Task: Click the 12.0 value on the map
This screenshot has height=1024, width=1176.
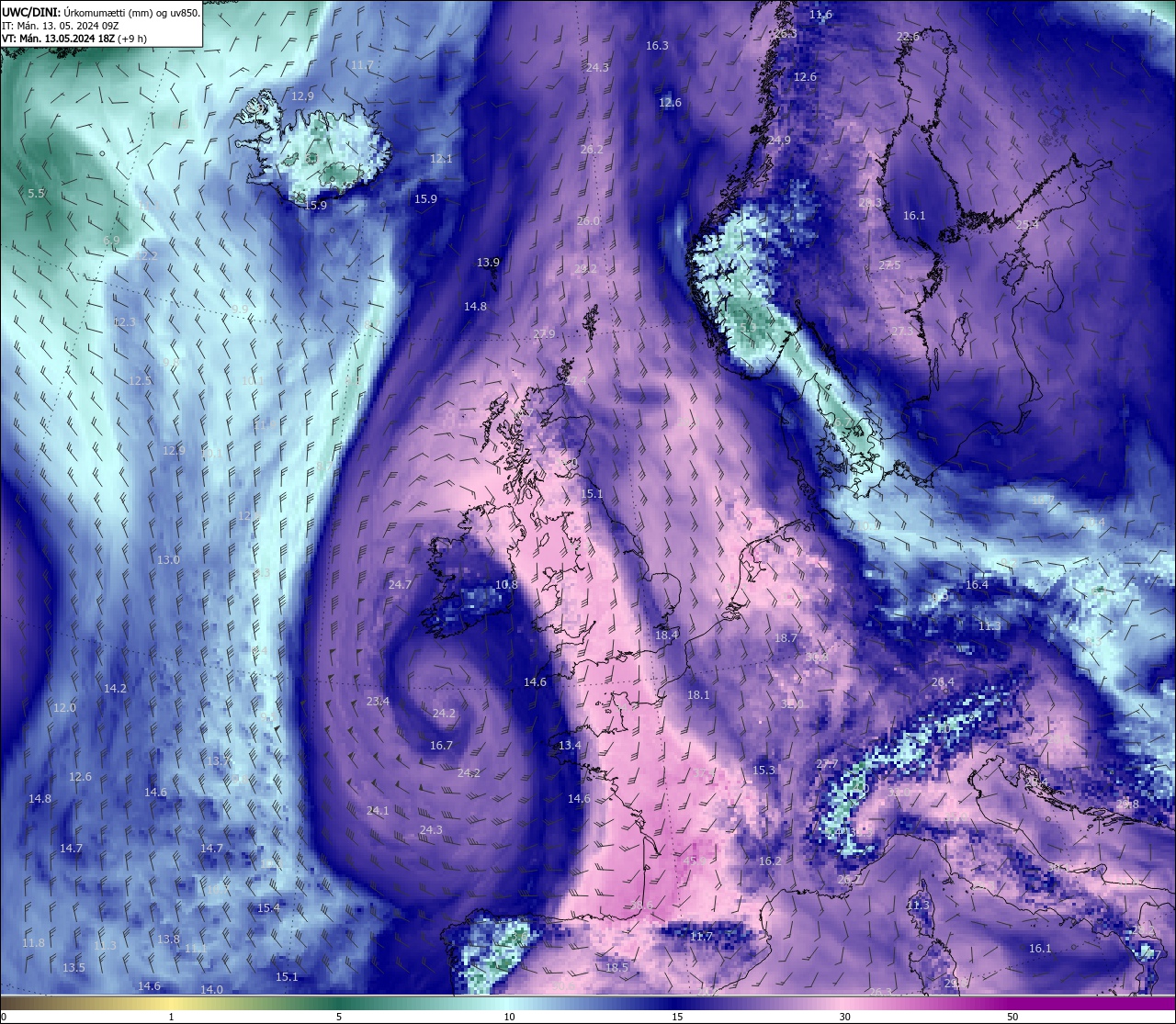Action: coord(64,707)
